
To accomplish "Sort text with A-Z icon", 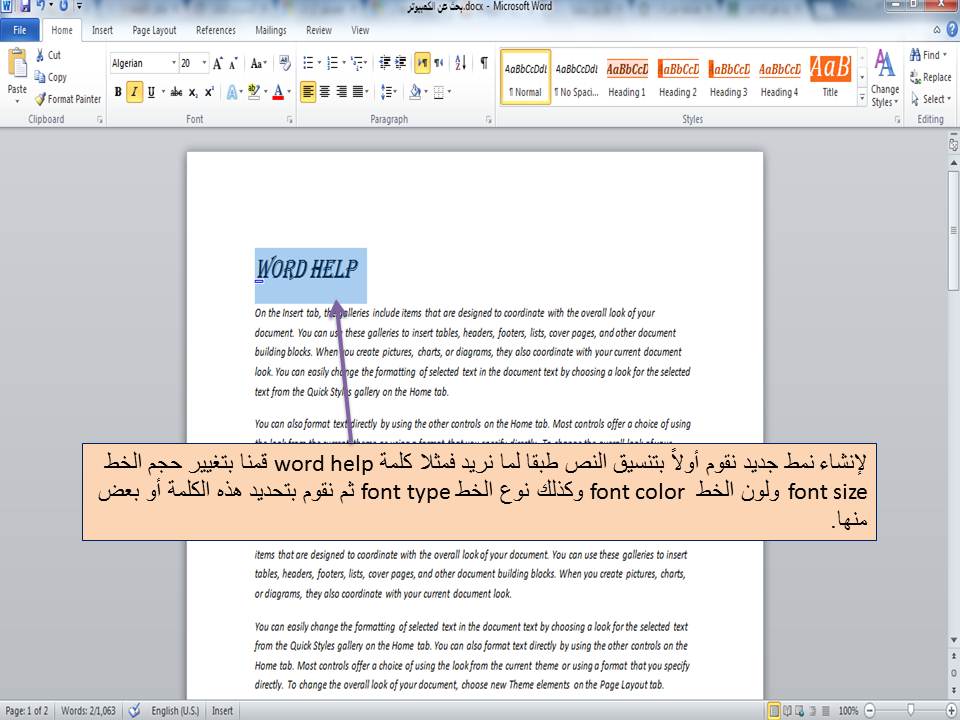I will [x=460, y=62].
